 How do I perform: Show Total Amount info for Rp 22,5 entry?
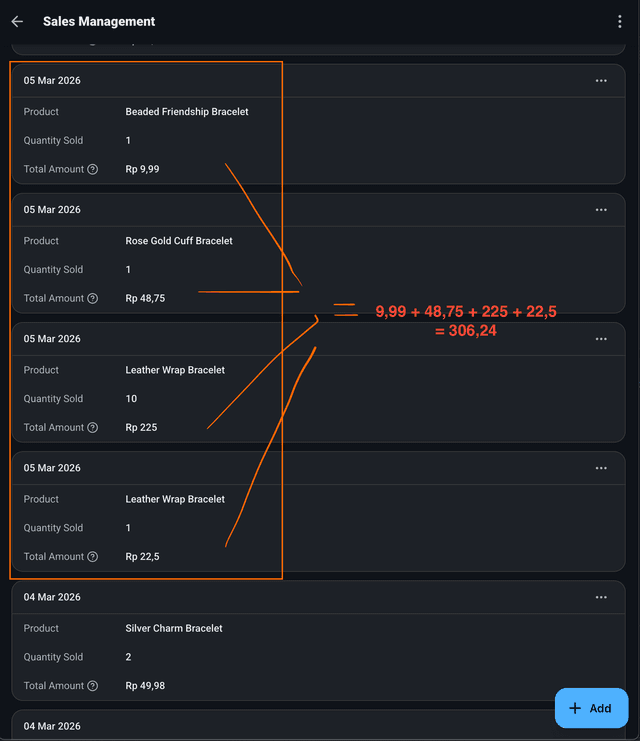coord(93,557)
